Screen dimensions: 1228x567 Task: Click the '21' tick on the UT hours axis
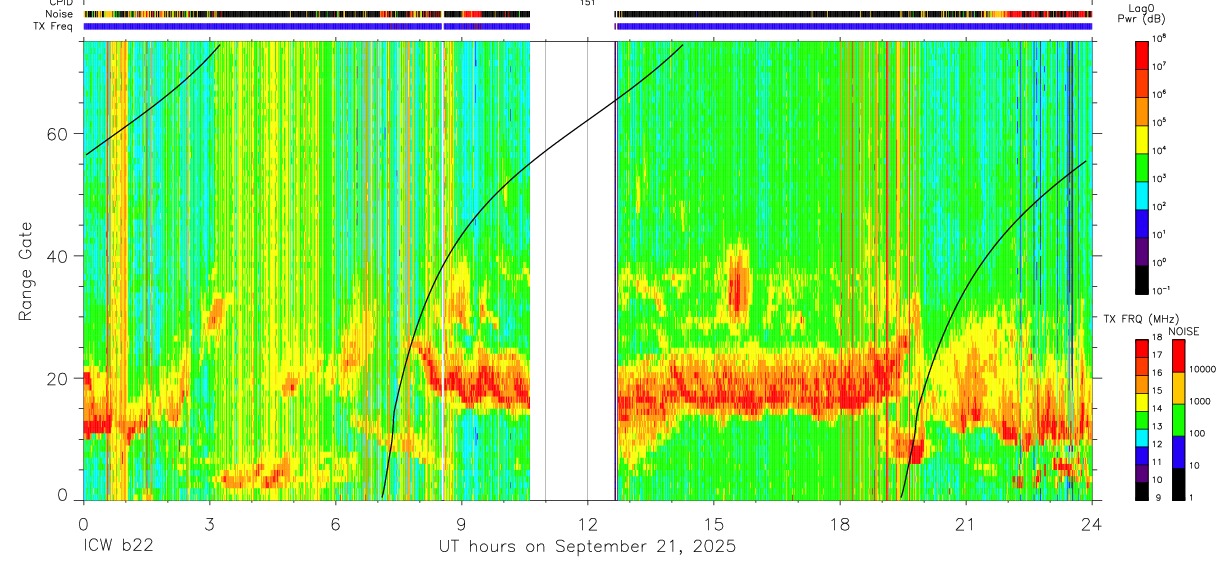click(966, 523)
